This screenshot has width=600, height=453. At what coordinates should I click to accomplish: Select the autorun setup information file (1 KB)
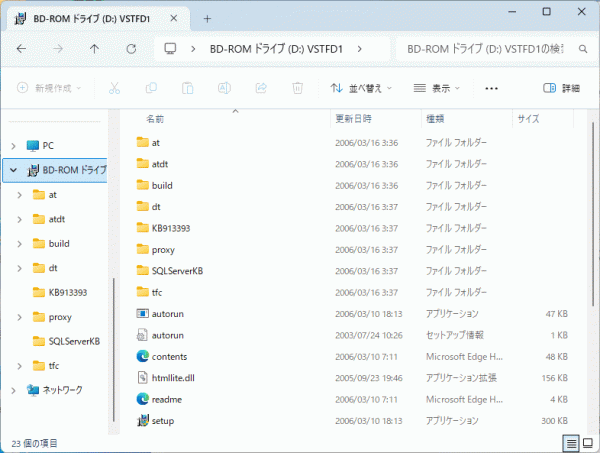(x=142, y=335)
